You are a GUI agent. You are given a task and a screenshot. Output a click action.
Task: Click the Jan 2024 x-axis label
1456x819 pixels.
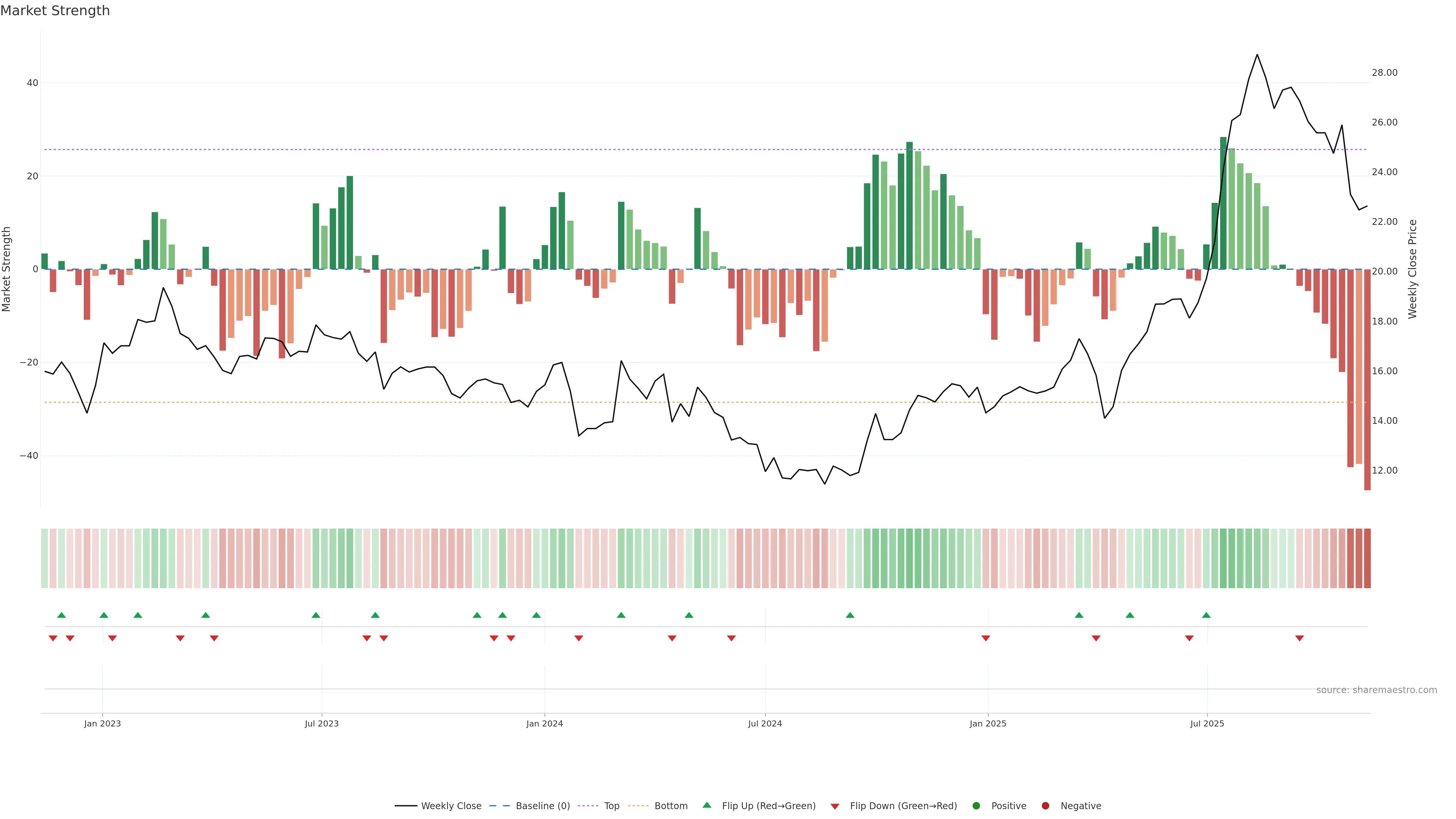[544, 723]
